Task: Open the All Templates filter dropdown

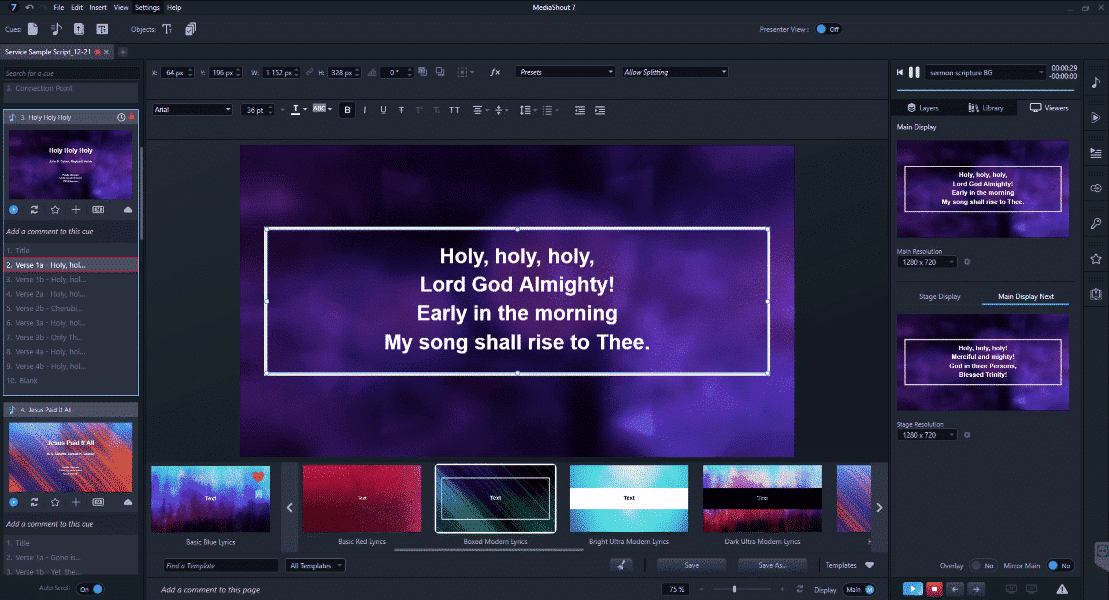Action: point(313,565)
